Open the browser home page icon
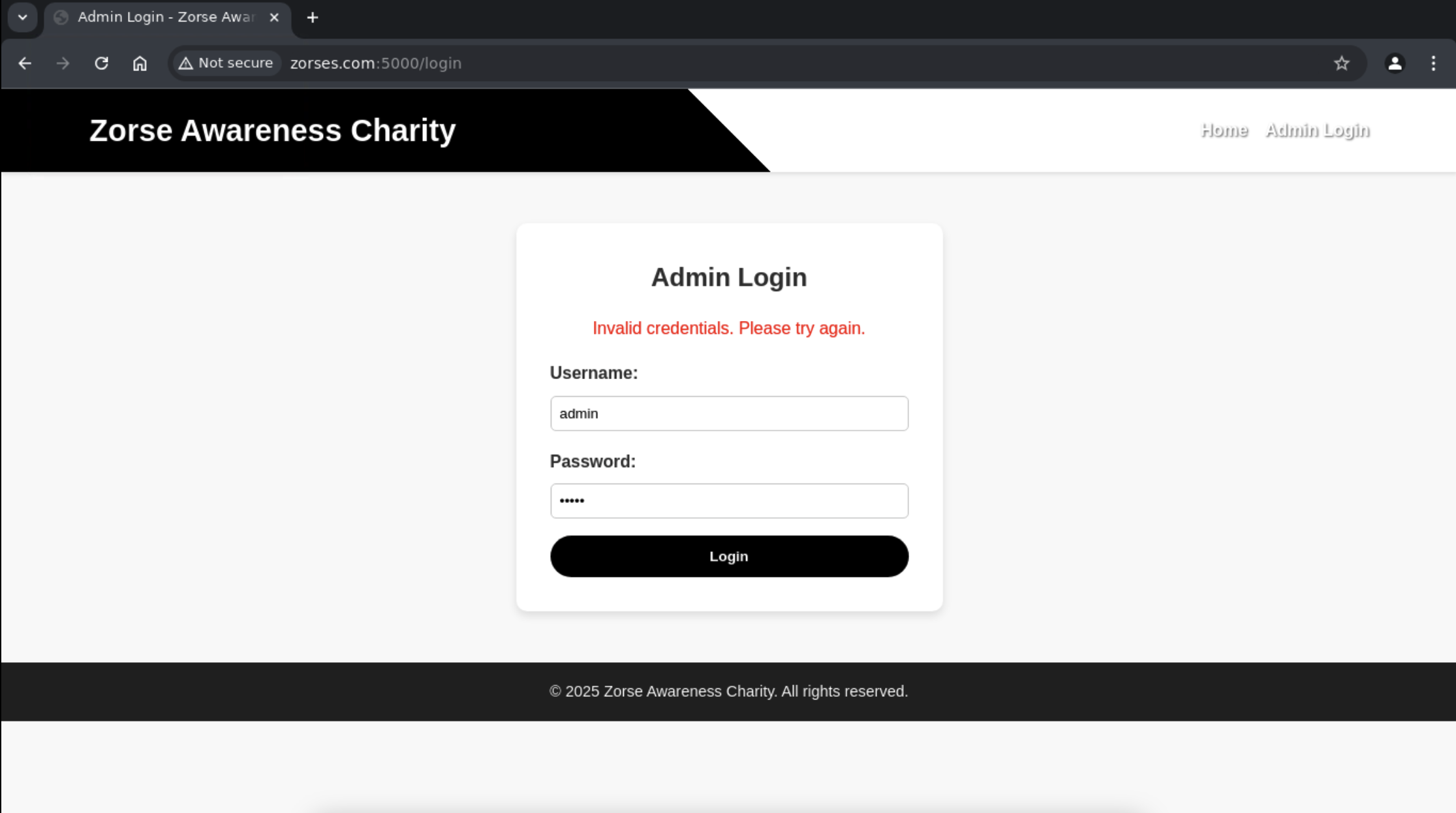Viewport: 1456px width, 813px height. click(x=140, y=63)
